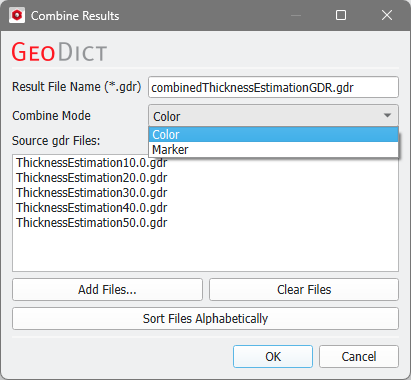Confirm with the OK button
This screenshot has width=411, height=380.
tap(273, 357)
